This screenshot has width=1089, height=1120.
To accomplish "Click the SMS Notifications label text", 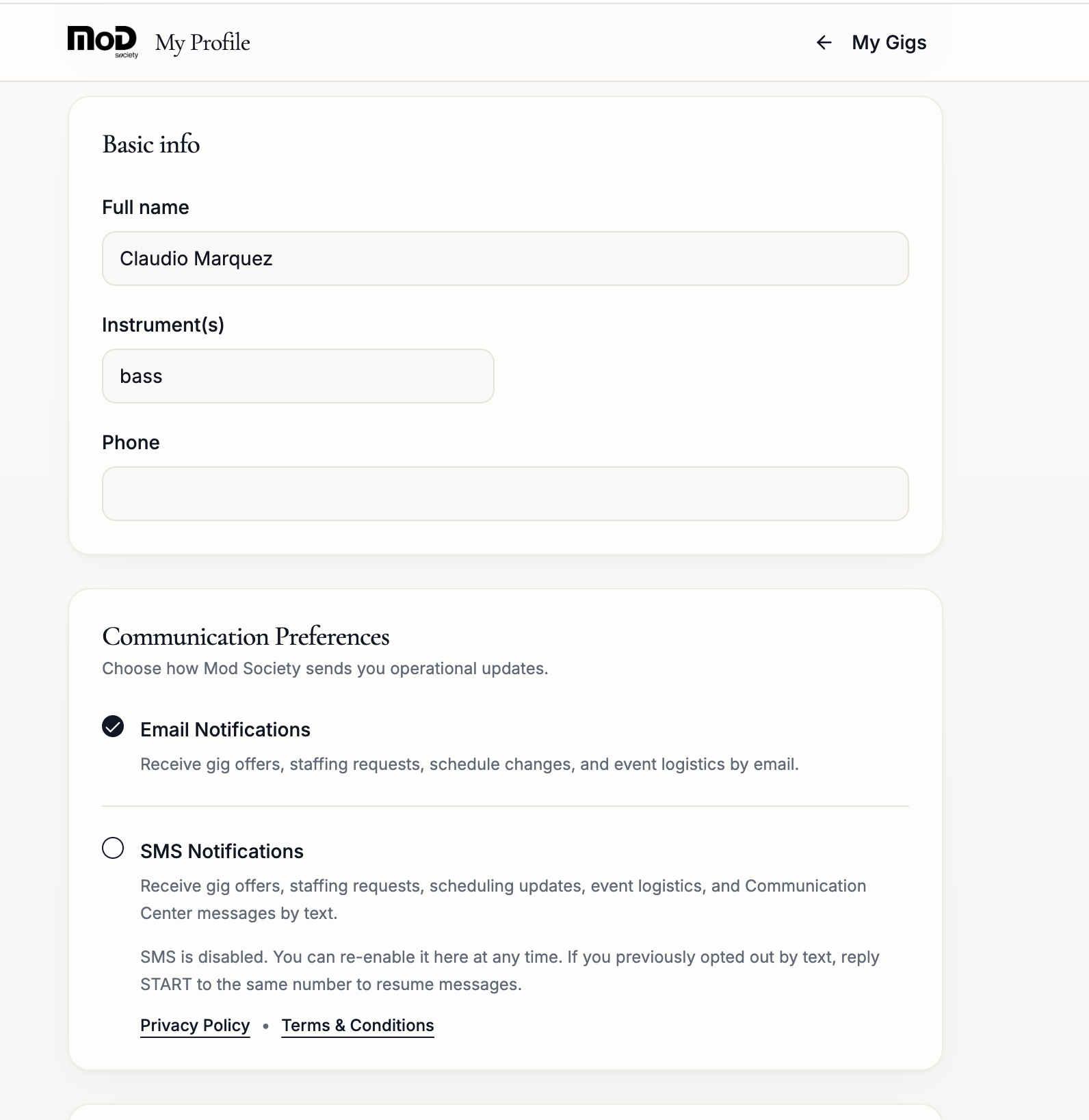I will 222,851.
